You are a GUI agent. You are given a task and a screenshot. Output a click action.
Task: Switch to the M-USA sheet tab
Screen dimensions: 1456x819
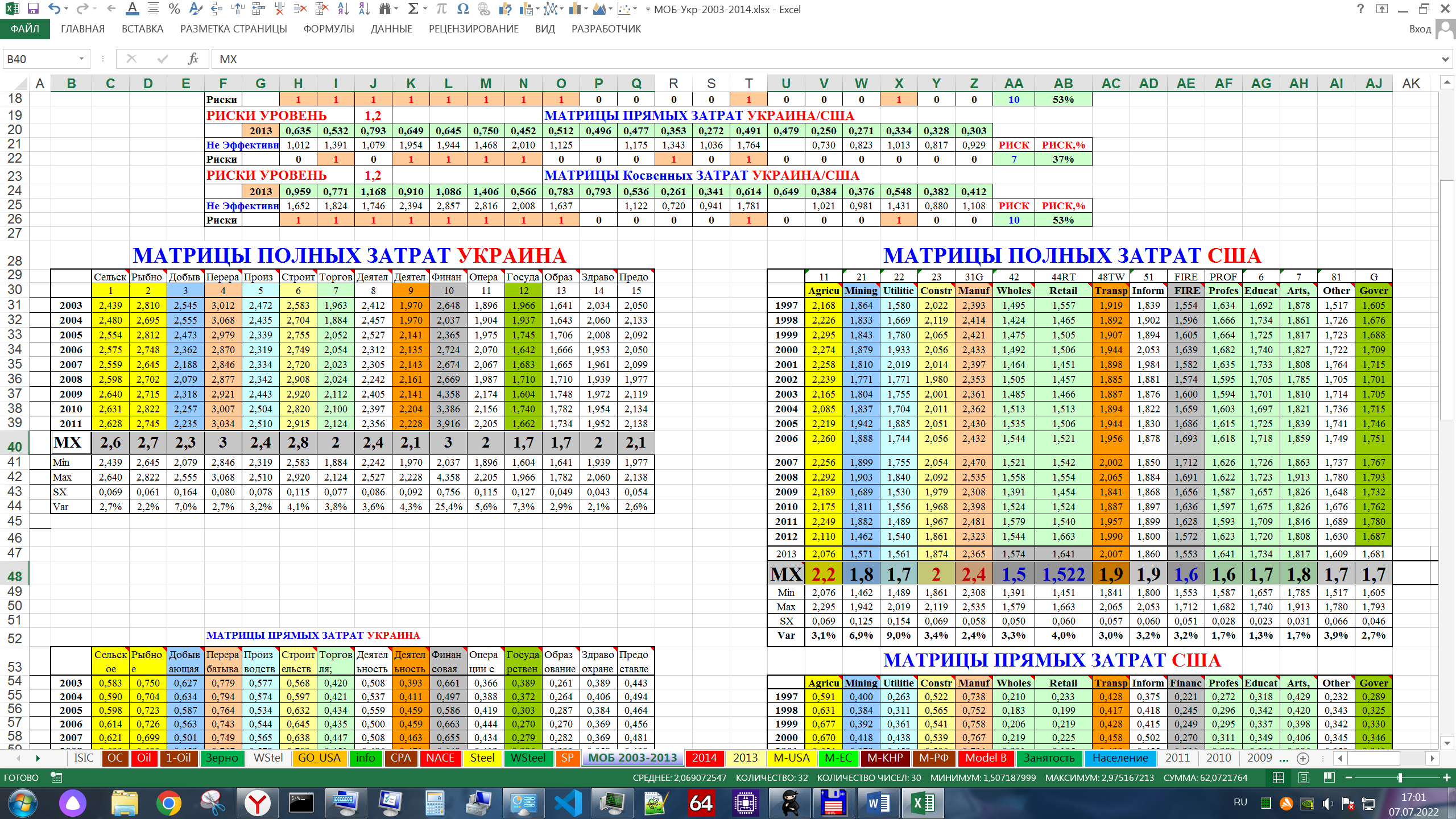click(x=791, y=758)
